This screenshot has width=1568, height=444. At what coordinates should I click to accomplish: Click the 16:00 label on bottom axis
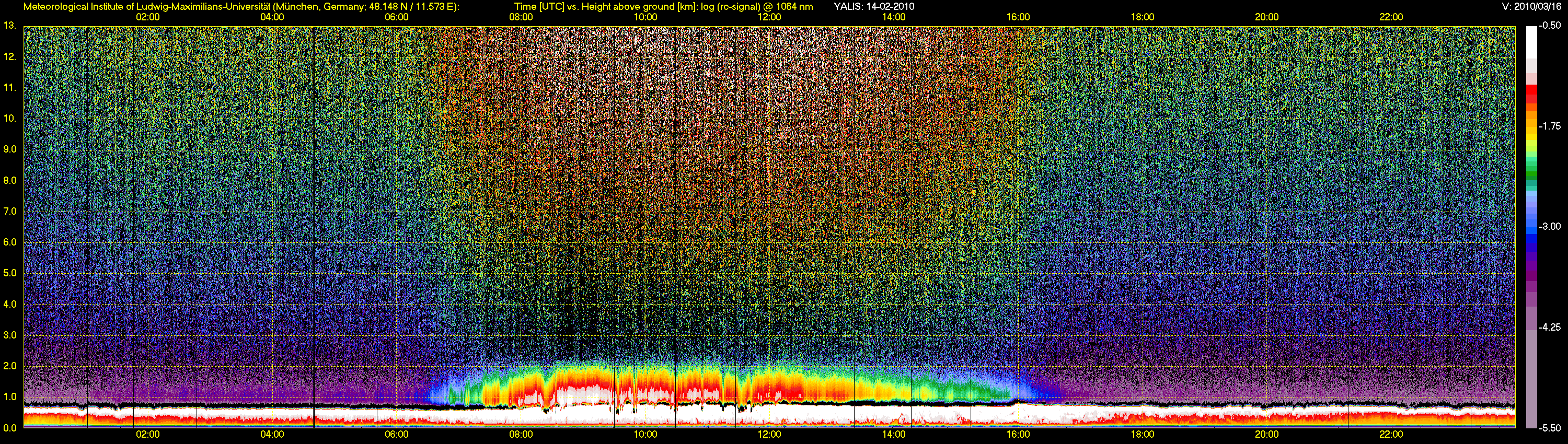pyautogui.click(x=1018, y=435)
